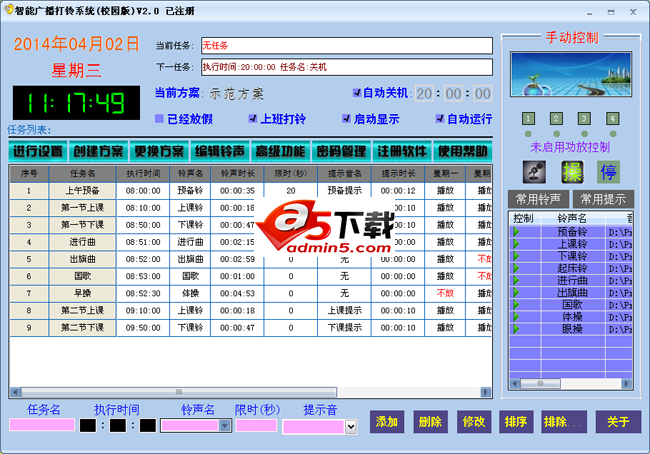Open 高级功能 advanced functions

coord(280,151)
